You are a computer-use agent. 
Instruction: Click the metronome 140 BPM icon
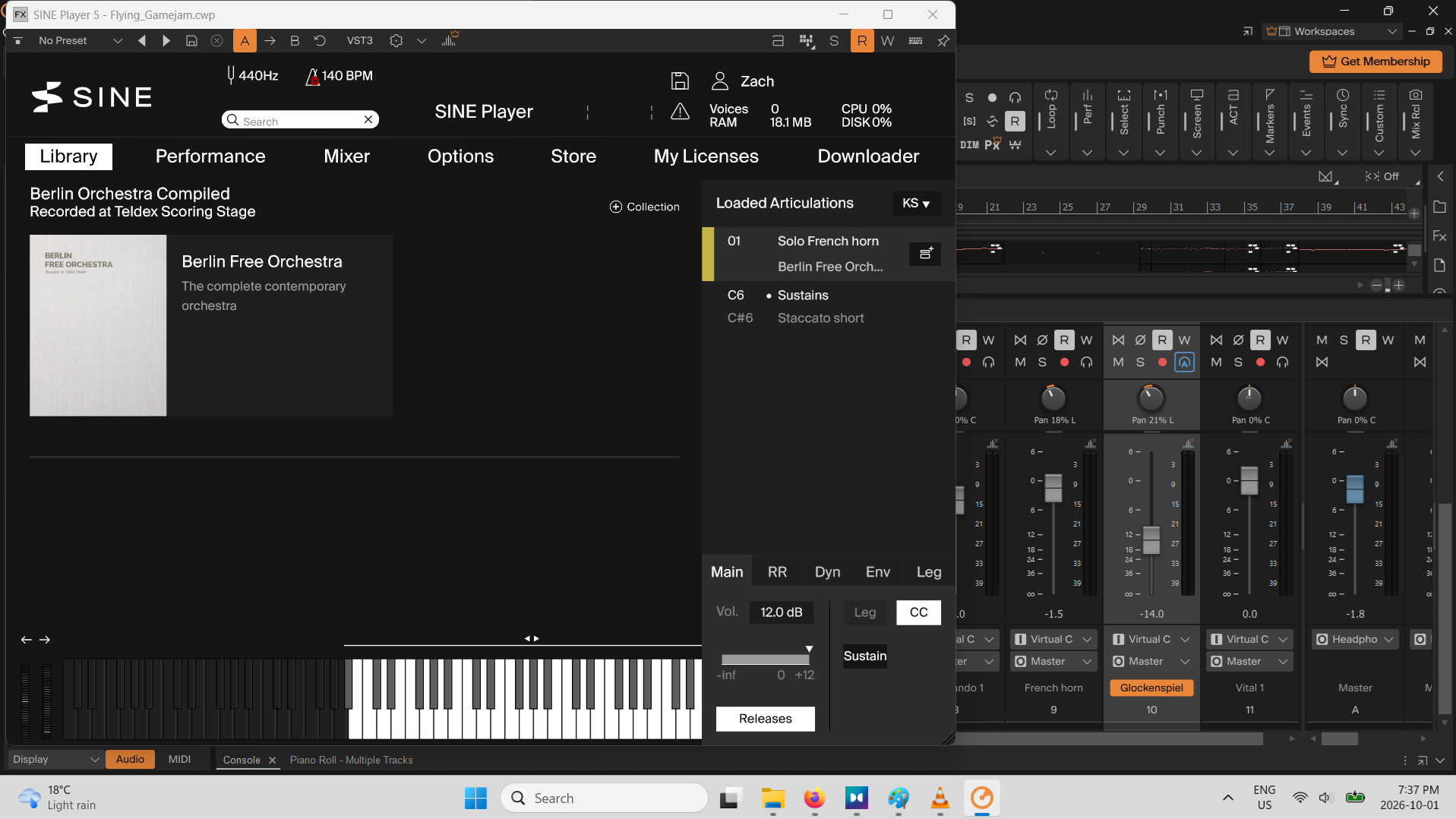312,76
